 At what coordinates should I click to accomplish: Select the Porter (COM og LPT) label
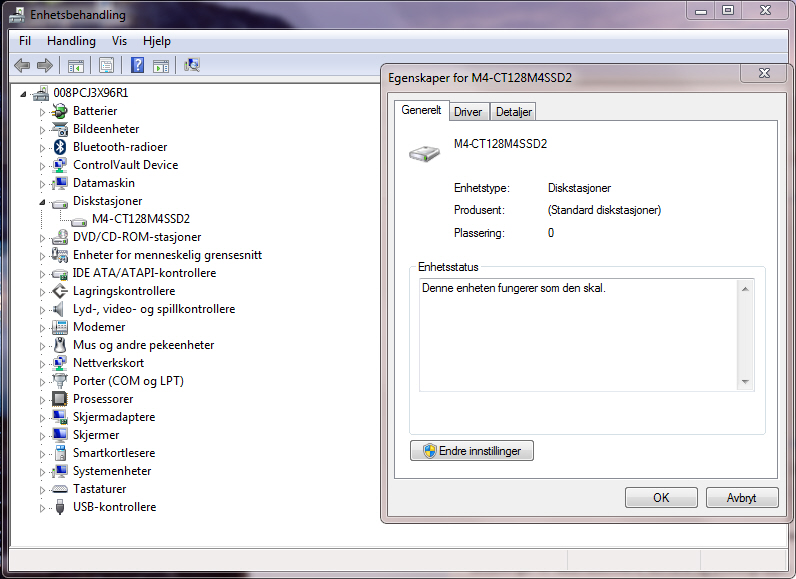pos(128,381)
